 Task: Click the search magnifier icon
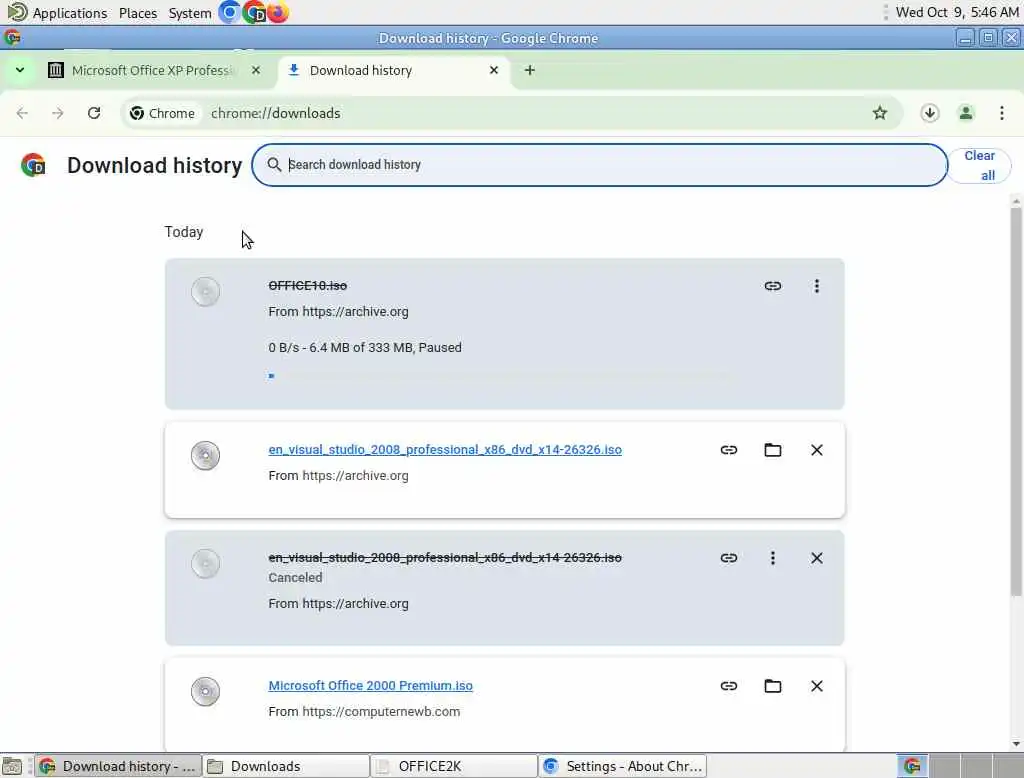tap(274, 165)
